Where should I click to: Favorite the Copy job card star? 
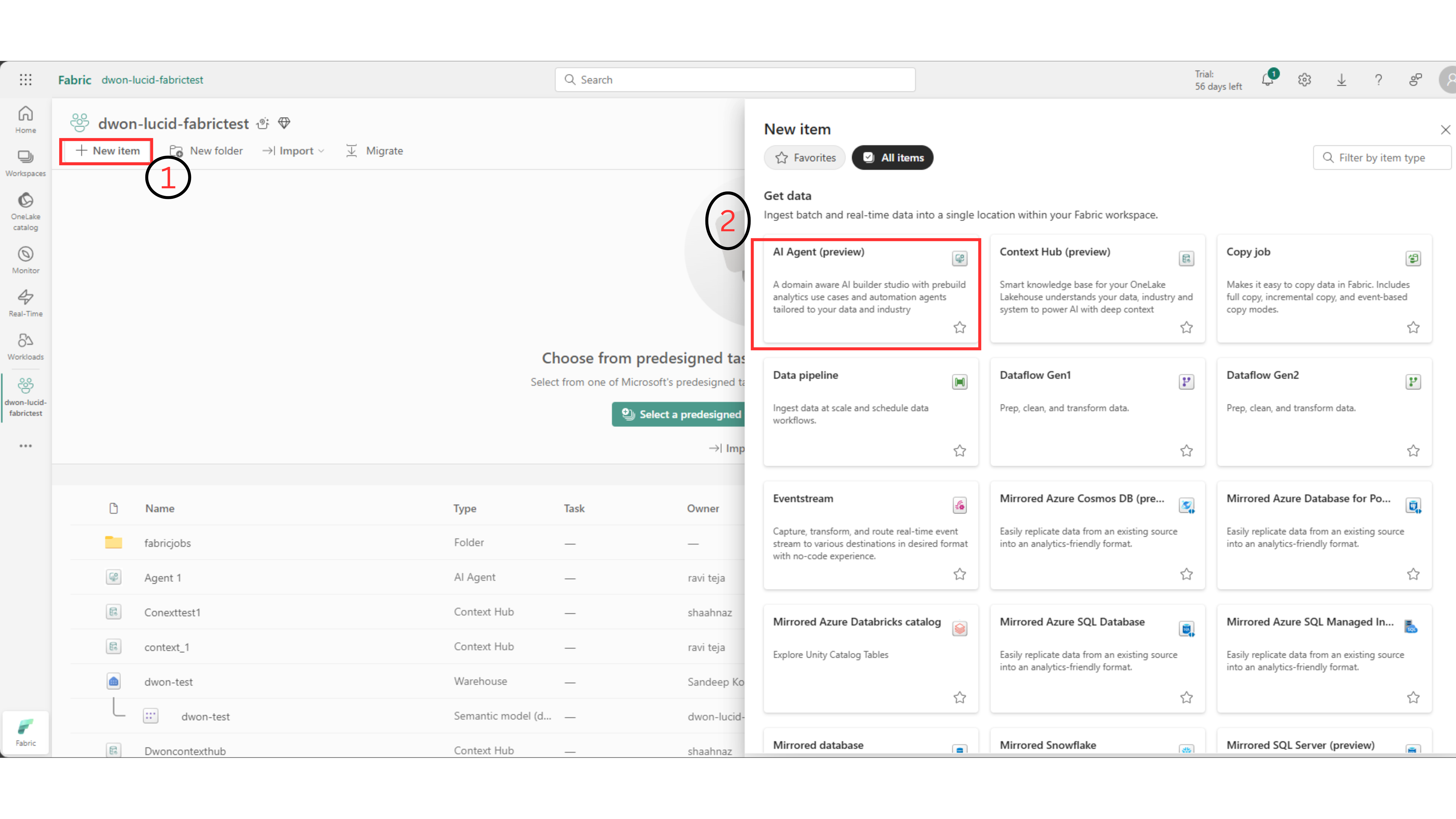click(x=1413, y=327)
